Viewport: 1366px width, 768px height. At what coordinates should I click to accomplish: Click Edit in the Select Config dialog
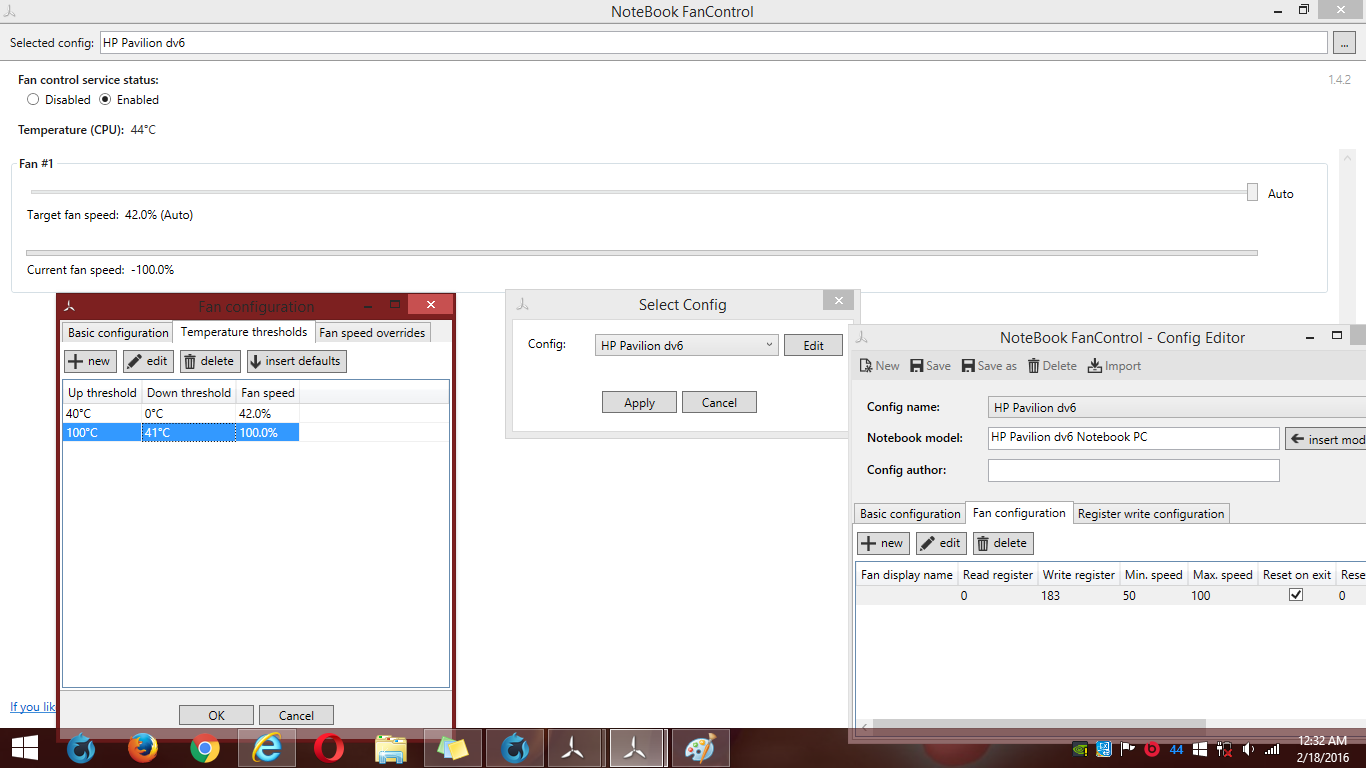(x=813, y=345)
